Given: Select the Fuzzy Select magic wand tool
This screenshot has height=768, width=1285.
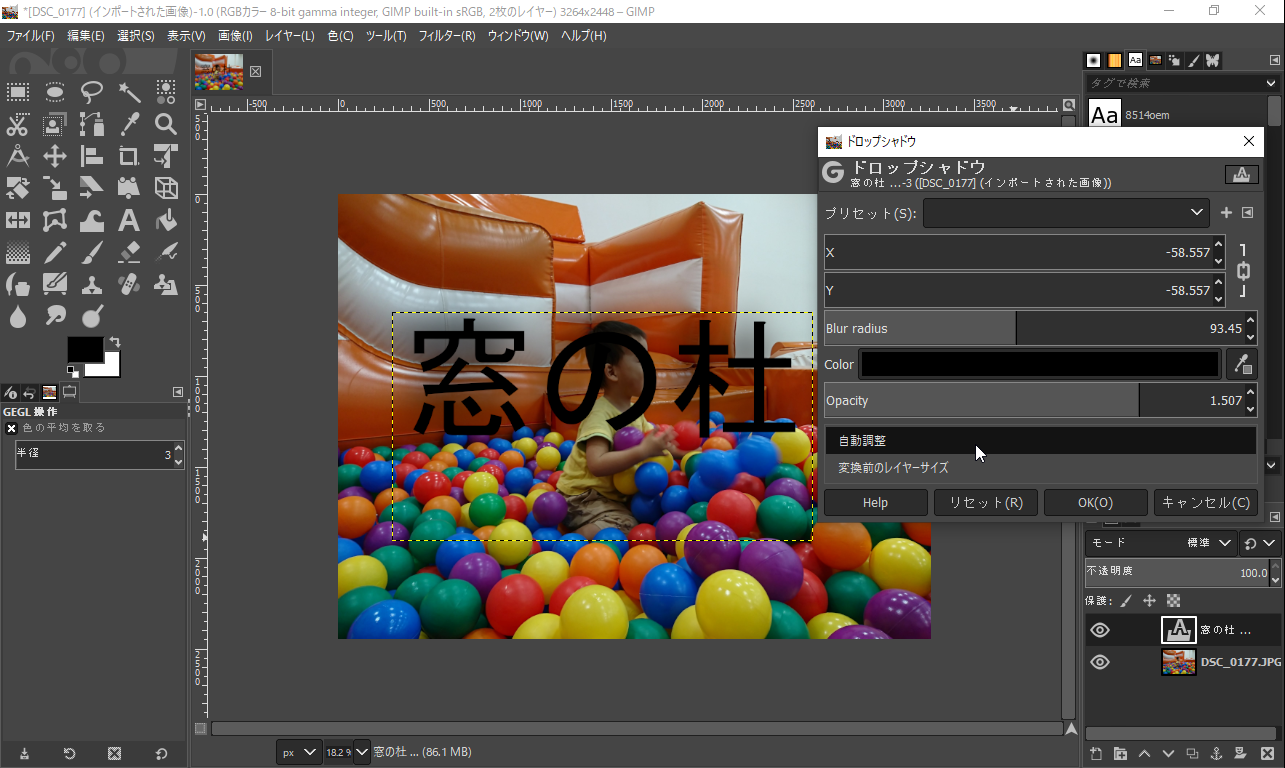Looking at the screenshot, I should click(x=129, y=93).
